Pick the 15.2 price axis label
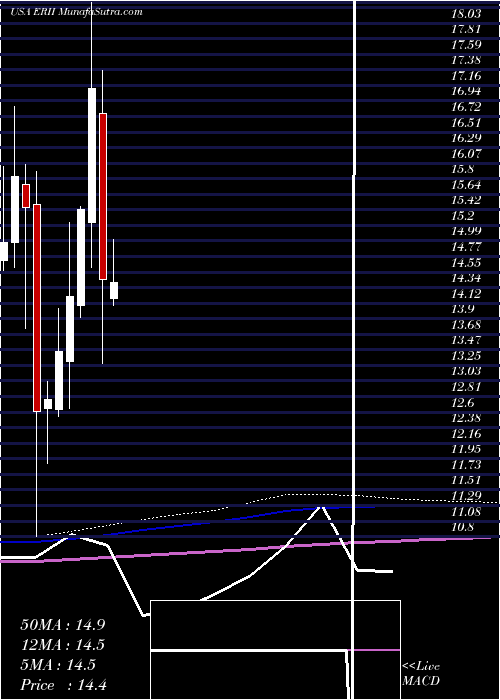The image size is (500, 700). click(x=463, y=216)
